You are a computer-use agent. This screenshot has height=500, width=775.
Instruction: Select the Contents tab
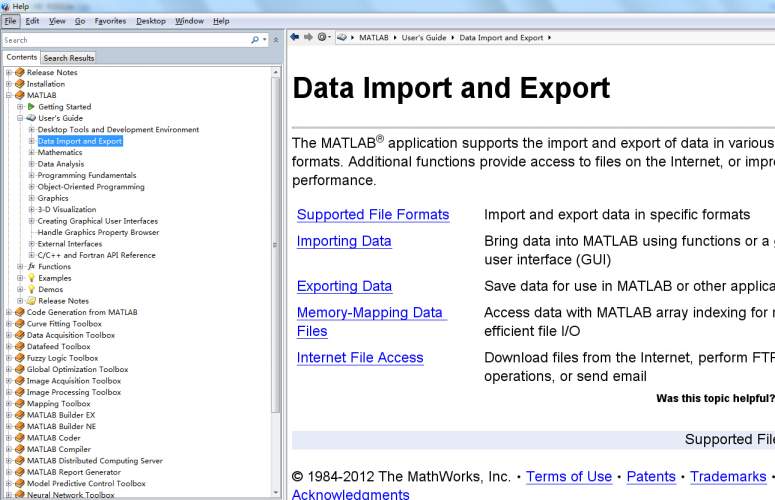pos(22,57)
